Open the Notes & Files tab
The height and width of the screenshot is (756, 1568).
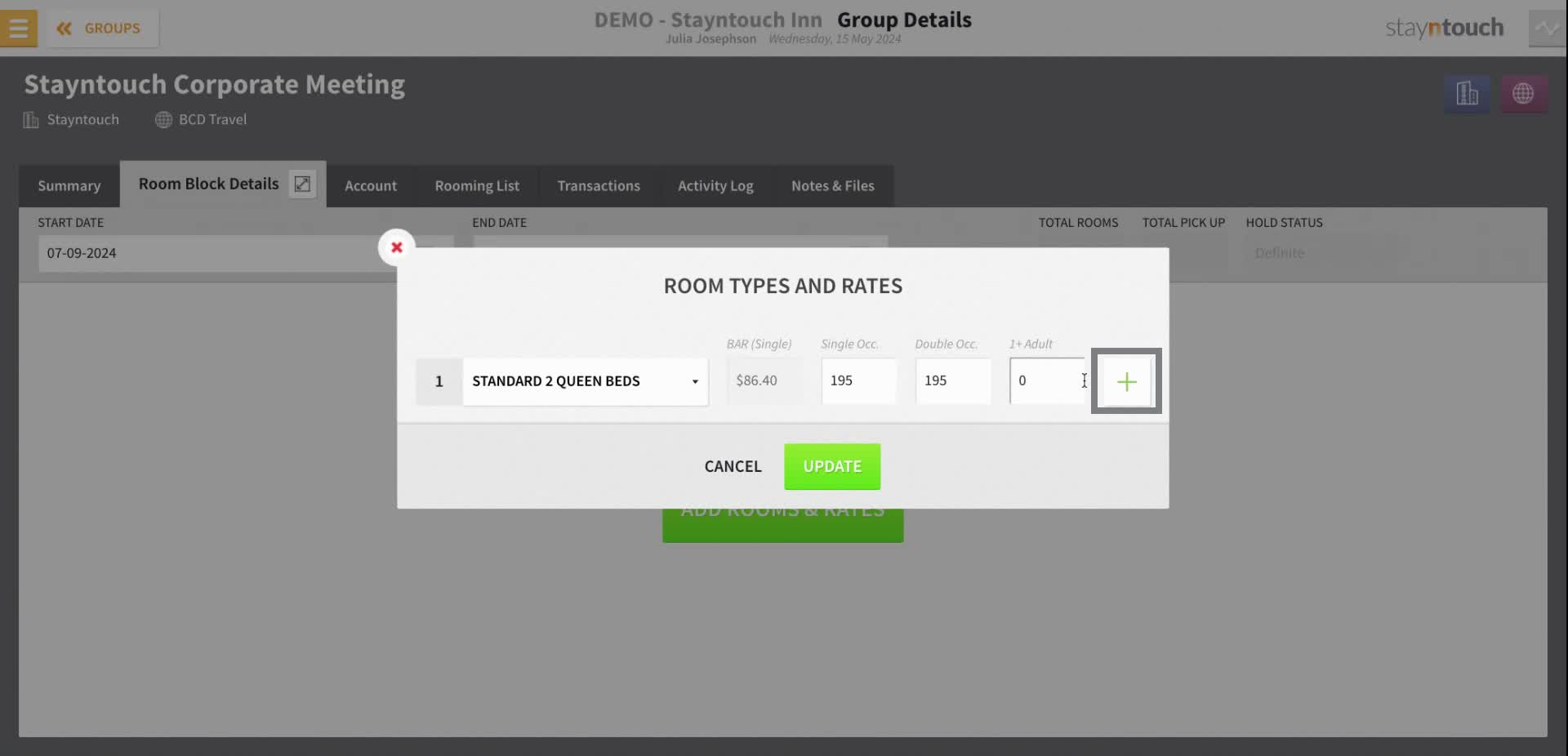coord(833,186)
